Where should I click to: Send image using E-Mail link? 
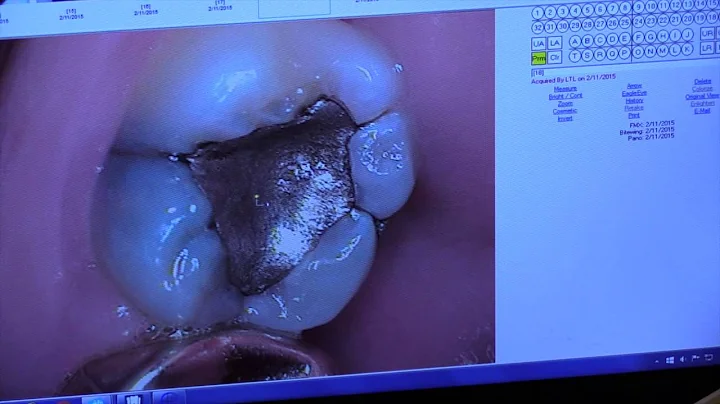(x=702, y=111)
